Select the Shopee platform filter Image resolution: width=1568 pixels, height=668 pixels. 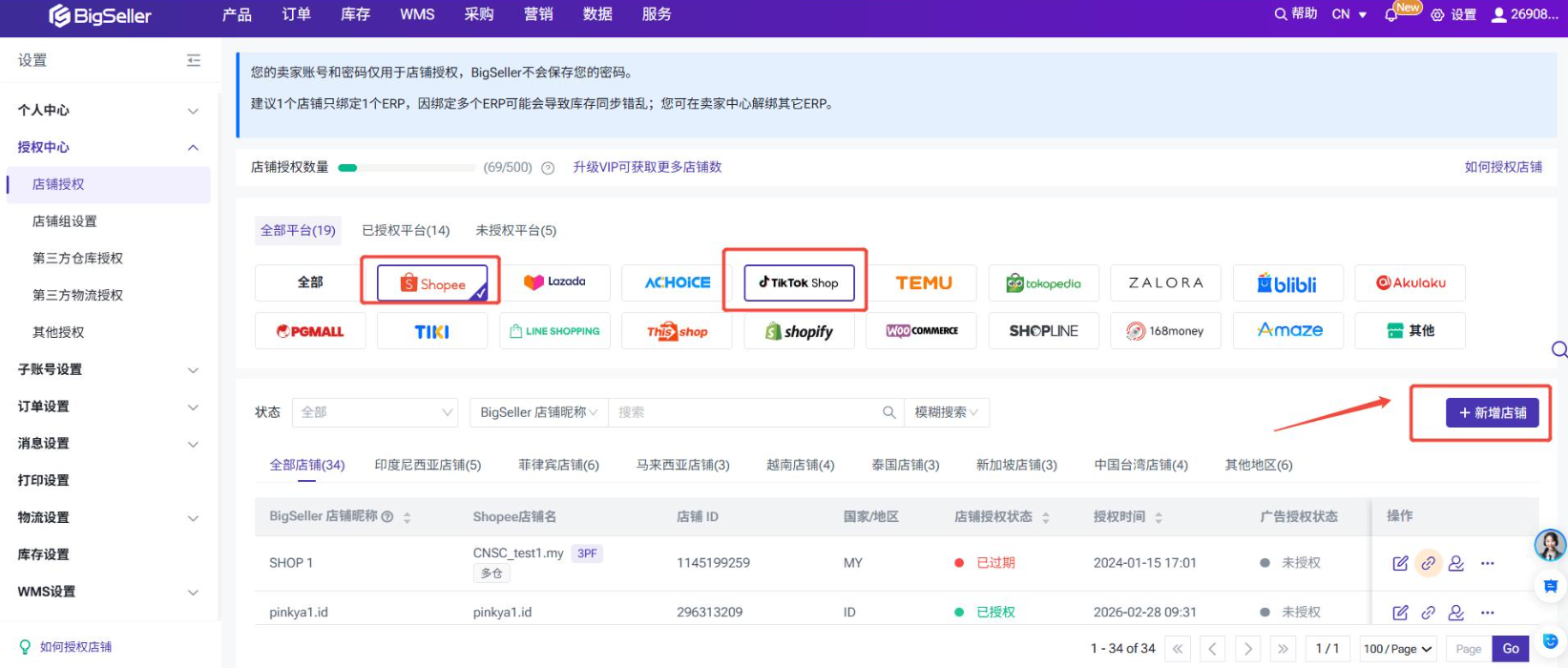[432, 283]
